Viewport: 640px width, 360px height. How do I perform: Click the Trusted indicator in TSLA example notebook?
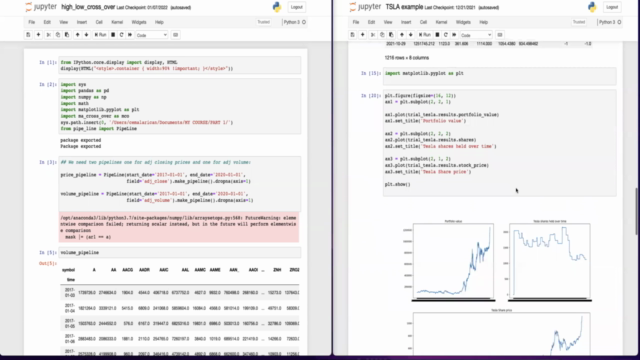click(579, 22)
